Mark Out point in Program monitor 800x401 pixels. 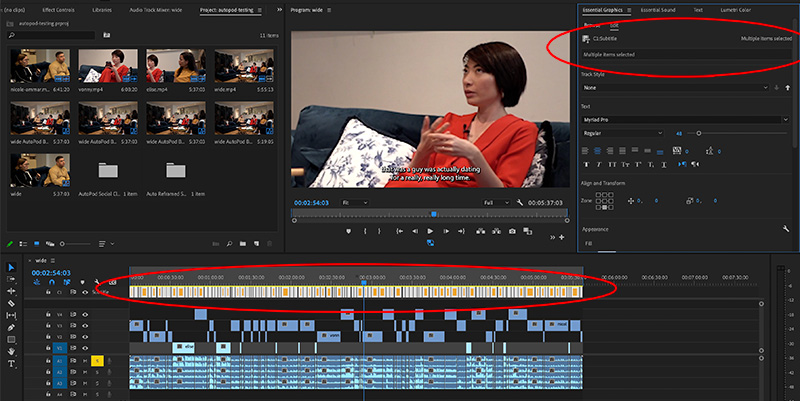point(379,231)
